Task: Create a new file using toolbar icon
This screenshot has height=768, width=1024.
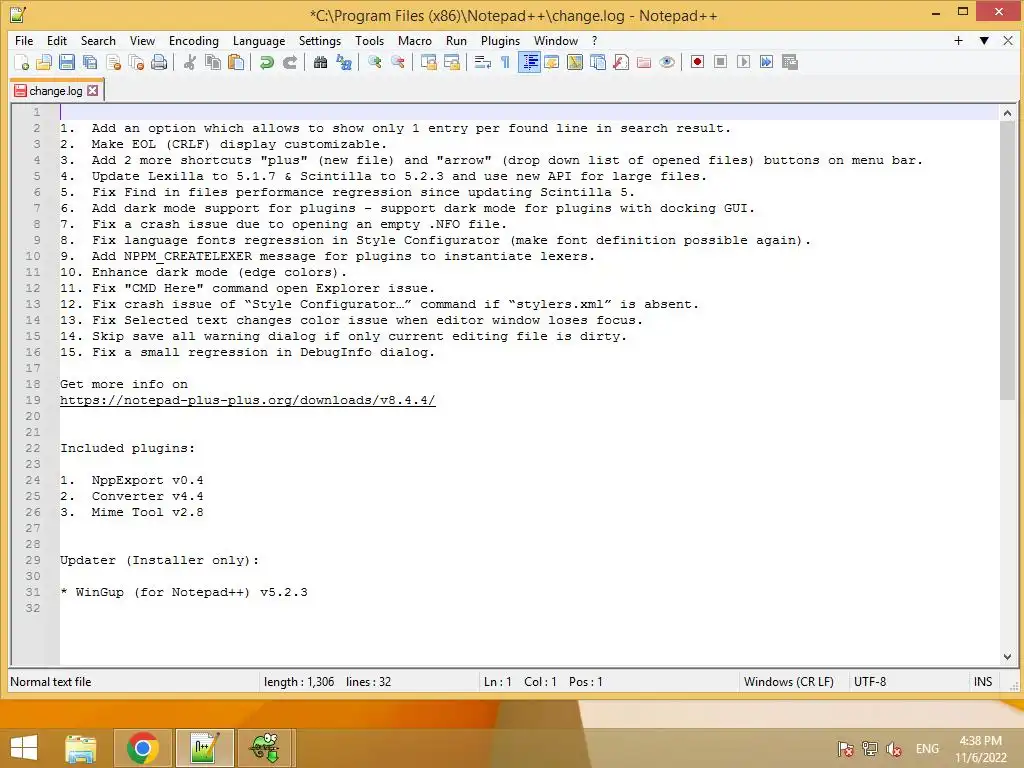Action: click(x=21, y=62)
